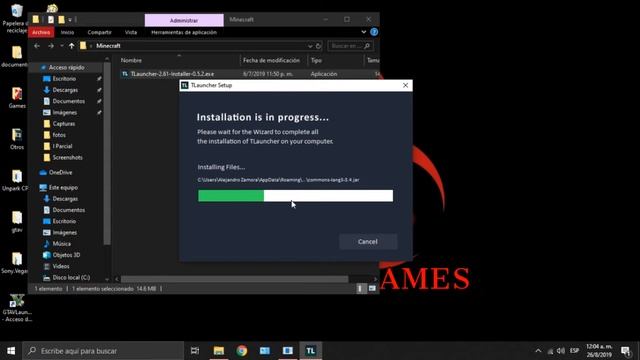
Task: Close the TLauncher Setup dialog
Action: [405, 85]
